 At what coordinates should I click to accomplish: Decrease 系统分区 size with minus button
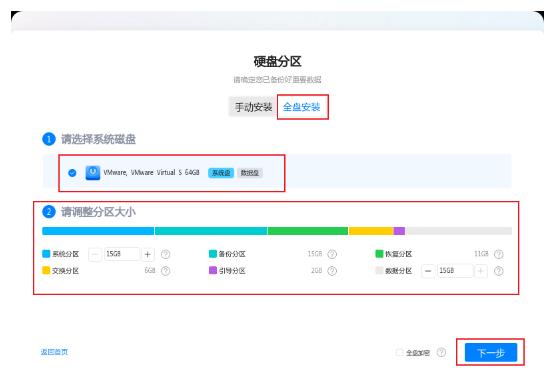click(x=95, y=254)
